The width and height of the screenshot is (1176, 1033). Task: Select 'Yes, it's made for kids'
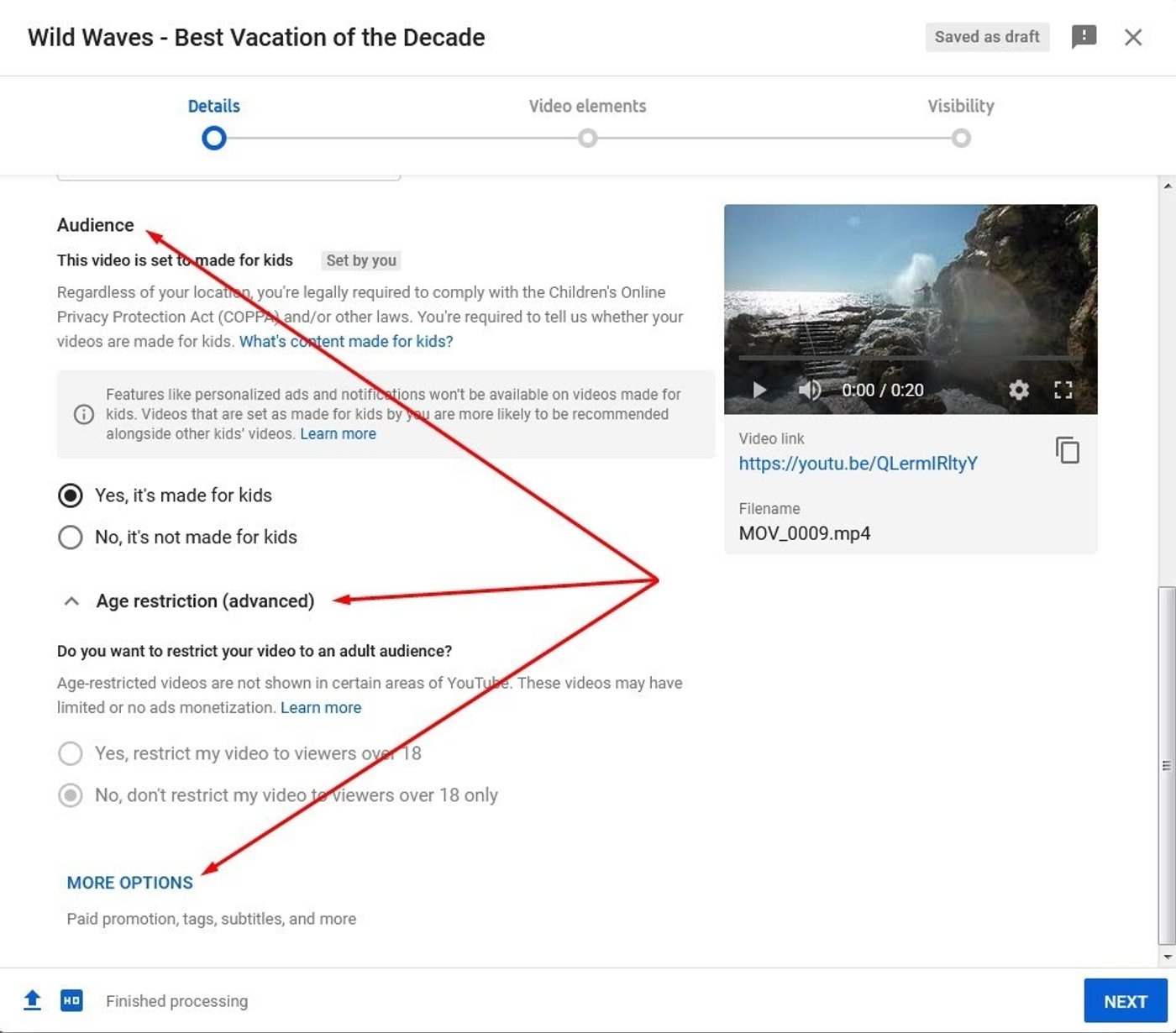pyautogui.click(x=70, y=496)
